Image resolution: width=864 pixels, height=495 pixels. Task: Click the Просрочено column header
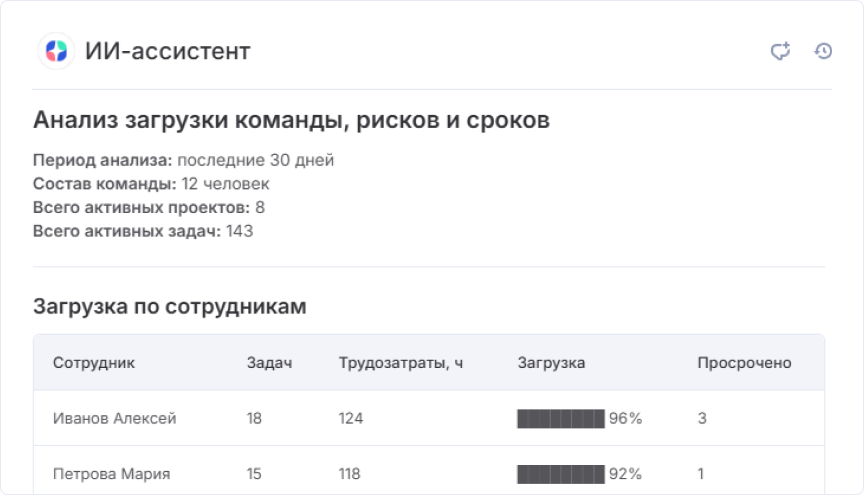[x=744, y=363]
